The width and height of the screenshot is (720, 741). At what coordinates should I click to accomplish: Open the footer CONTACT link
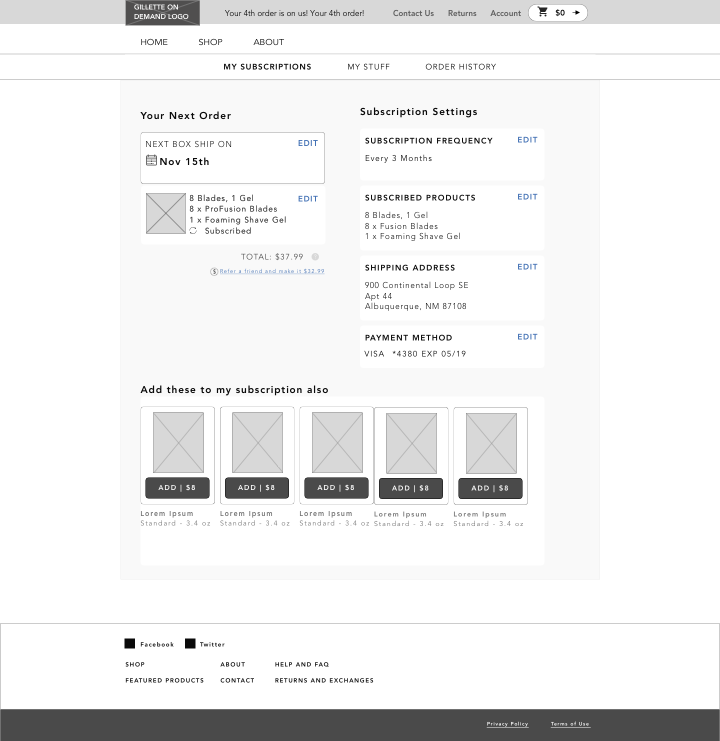237,681
